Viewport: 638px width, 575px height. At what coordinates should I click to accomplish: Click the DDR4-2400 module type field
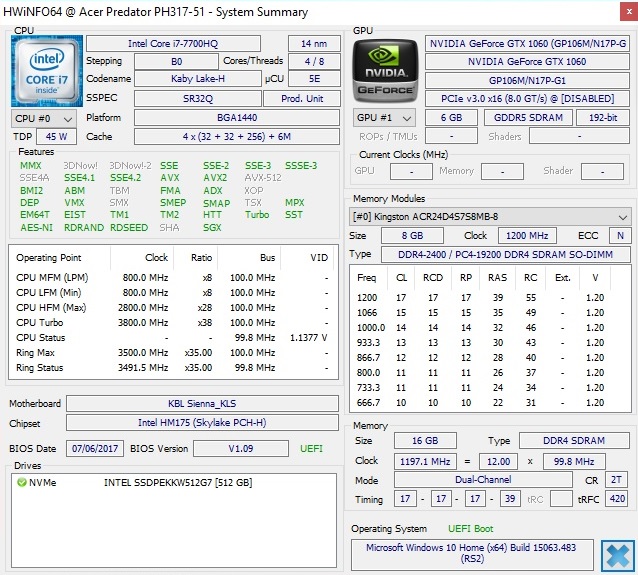tap(505, 255)
